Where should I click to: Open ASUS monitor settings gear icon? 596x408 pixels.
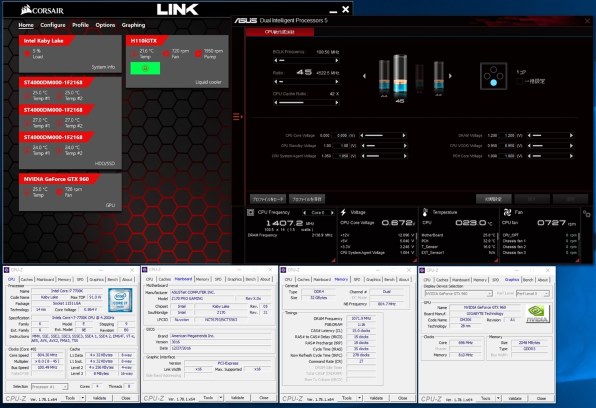(x=587, y=214)
